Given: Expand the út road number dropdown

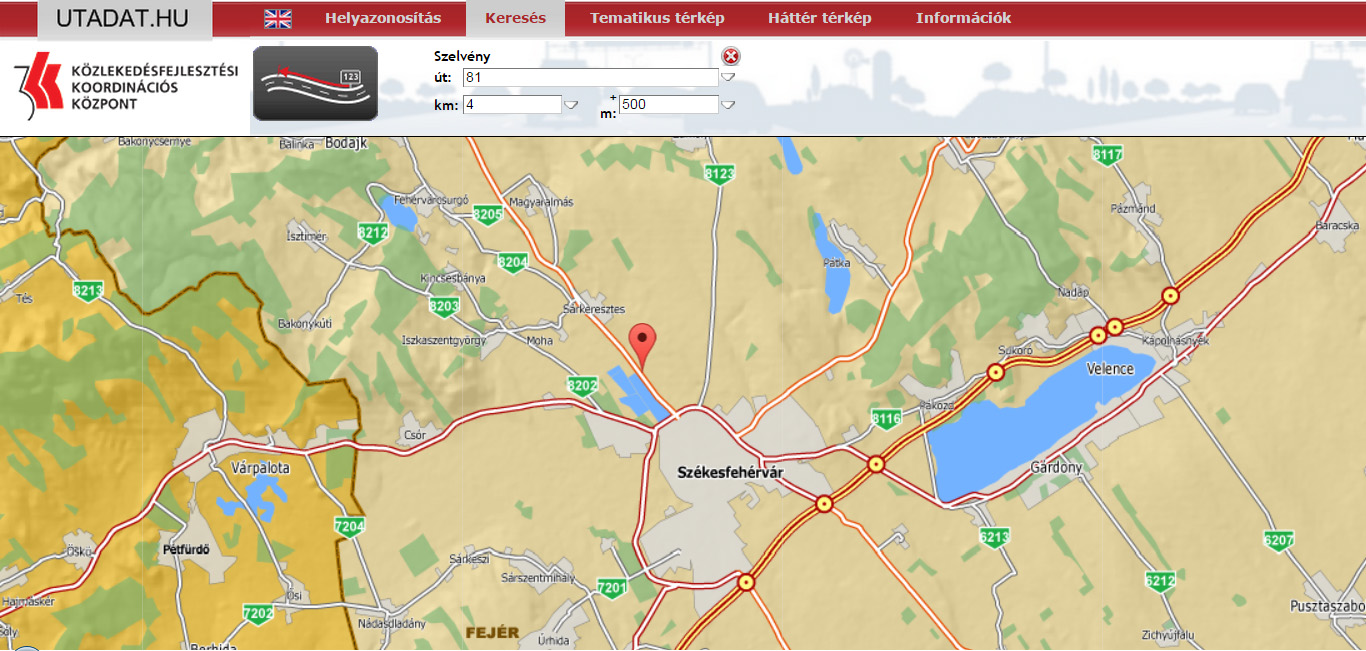Looking at the screenshot, I should click(x=728, y=77).
